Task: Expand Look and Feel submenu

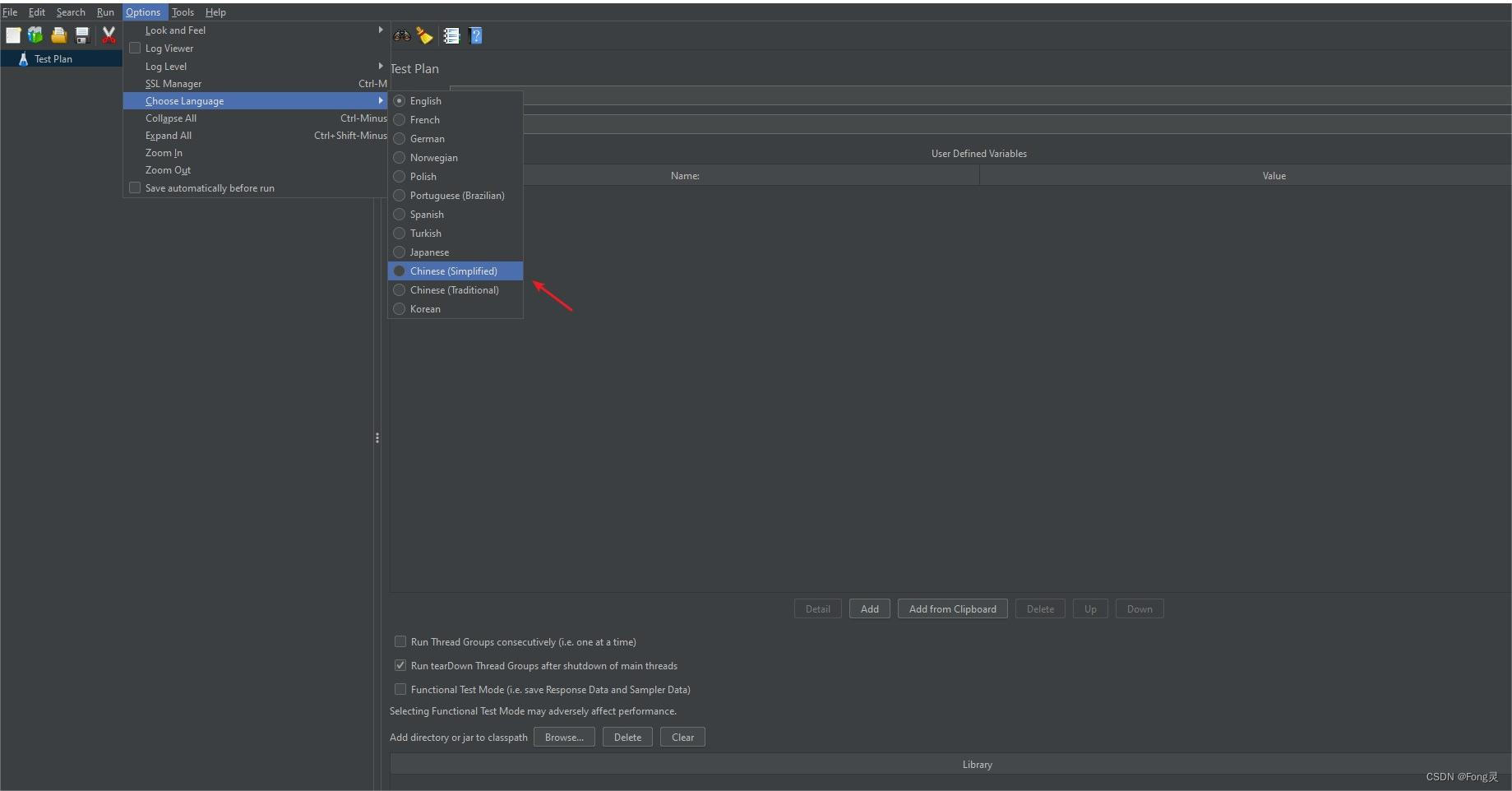Action: point(255,30)
